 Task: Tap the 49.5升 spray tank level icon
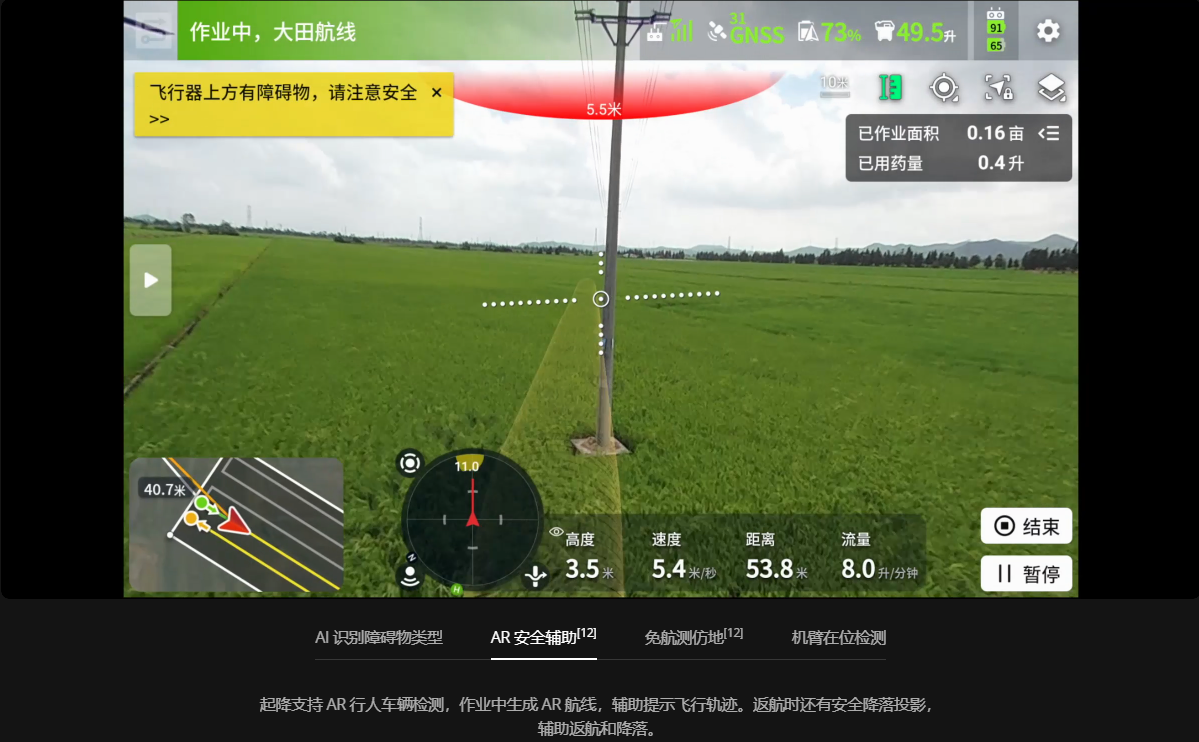tap(914, 32)
